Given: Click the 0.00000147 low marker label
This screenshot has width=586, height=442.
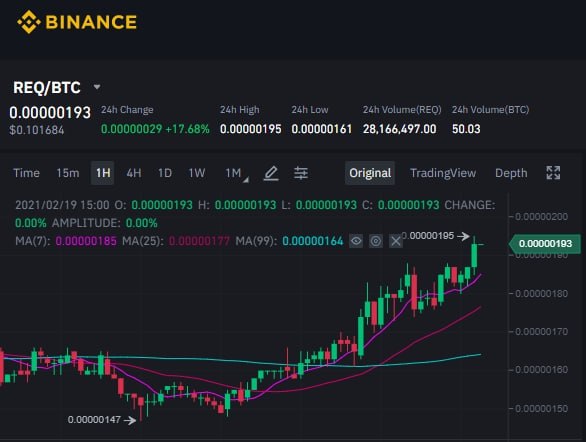Looking at the screenshot, I should coord(94,420).
